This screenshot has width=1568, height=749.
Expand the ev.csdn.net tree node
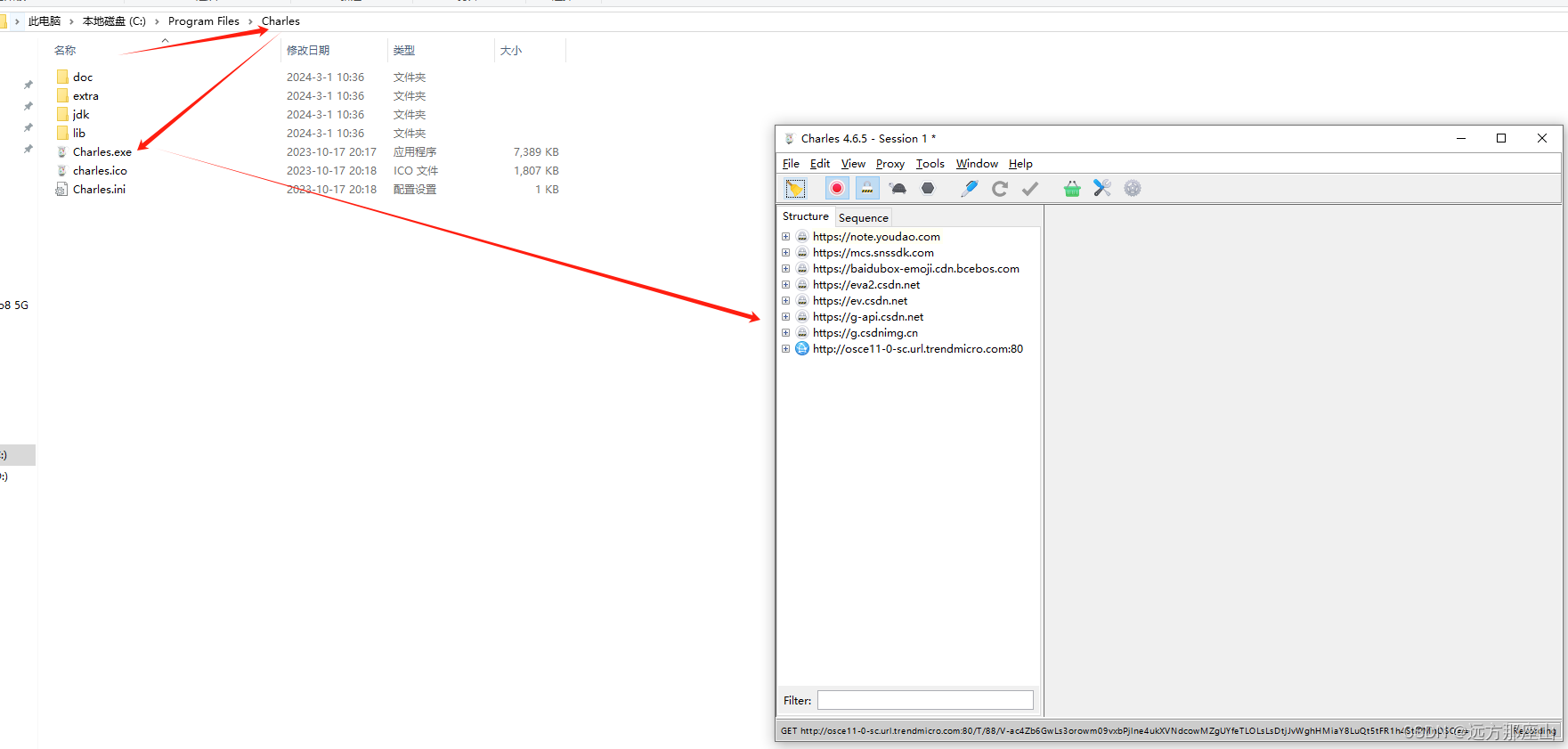[x=786, y=301]
